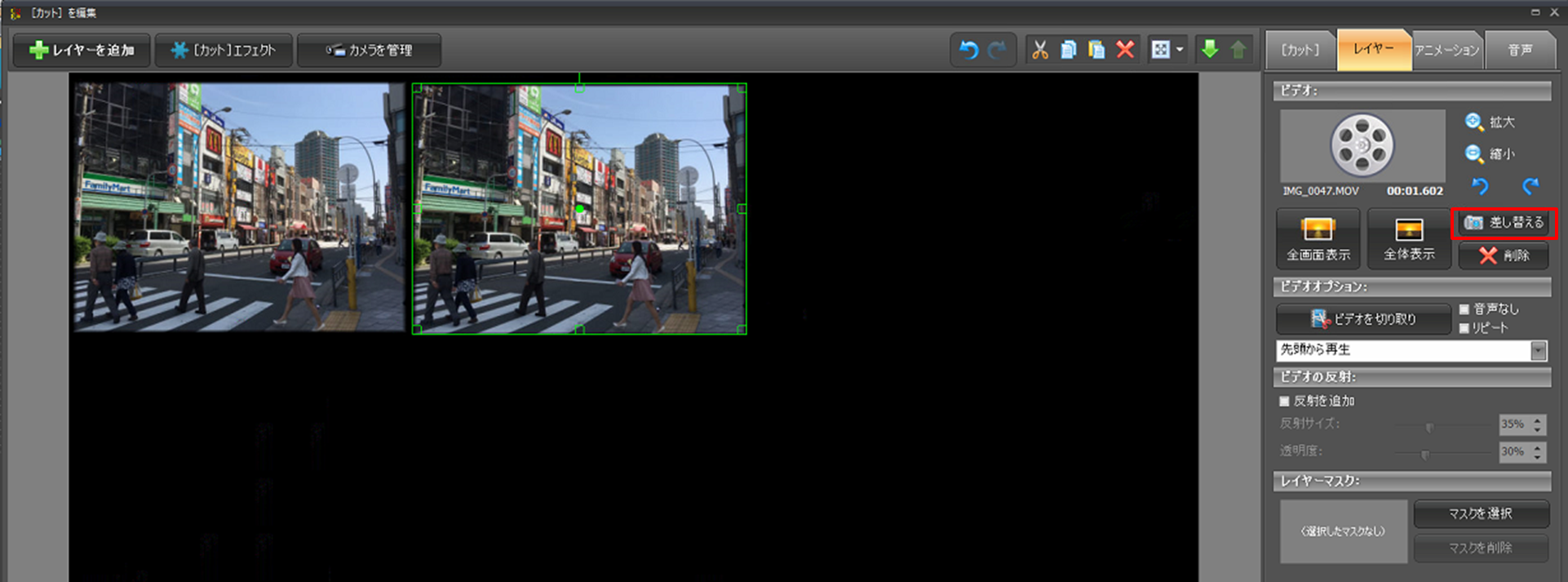Image resolution: width=1568 pixels, height=582 pixels.
Task: Click the 反射サイズ 35% spinner arrows
Action: pos(1538,424)
